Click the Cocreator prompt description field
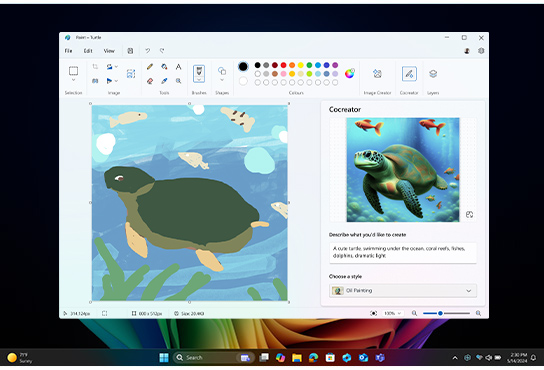Viewport: 544px width, 370px height. point(403,252)
